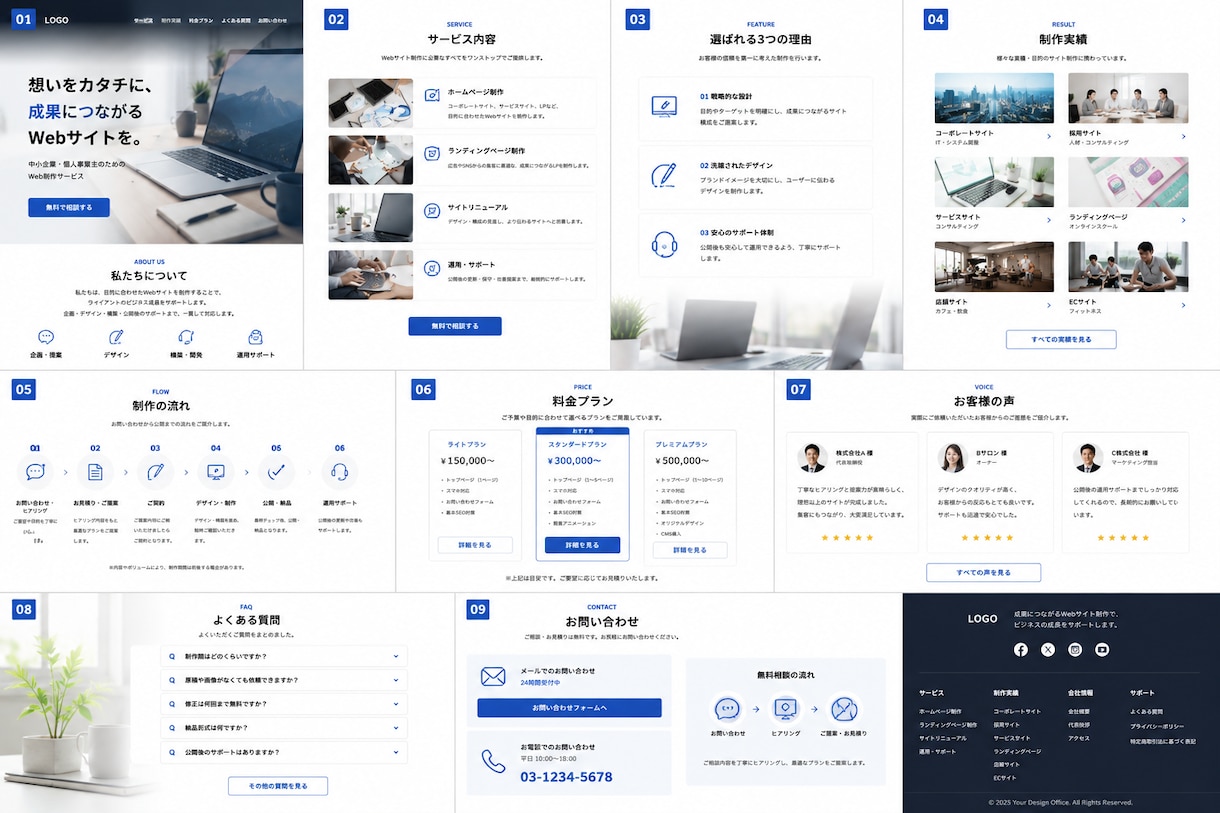
Task: Open the YouTube icon in the footer
Action: point(1102,649)
